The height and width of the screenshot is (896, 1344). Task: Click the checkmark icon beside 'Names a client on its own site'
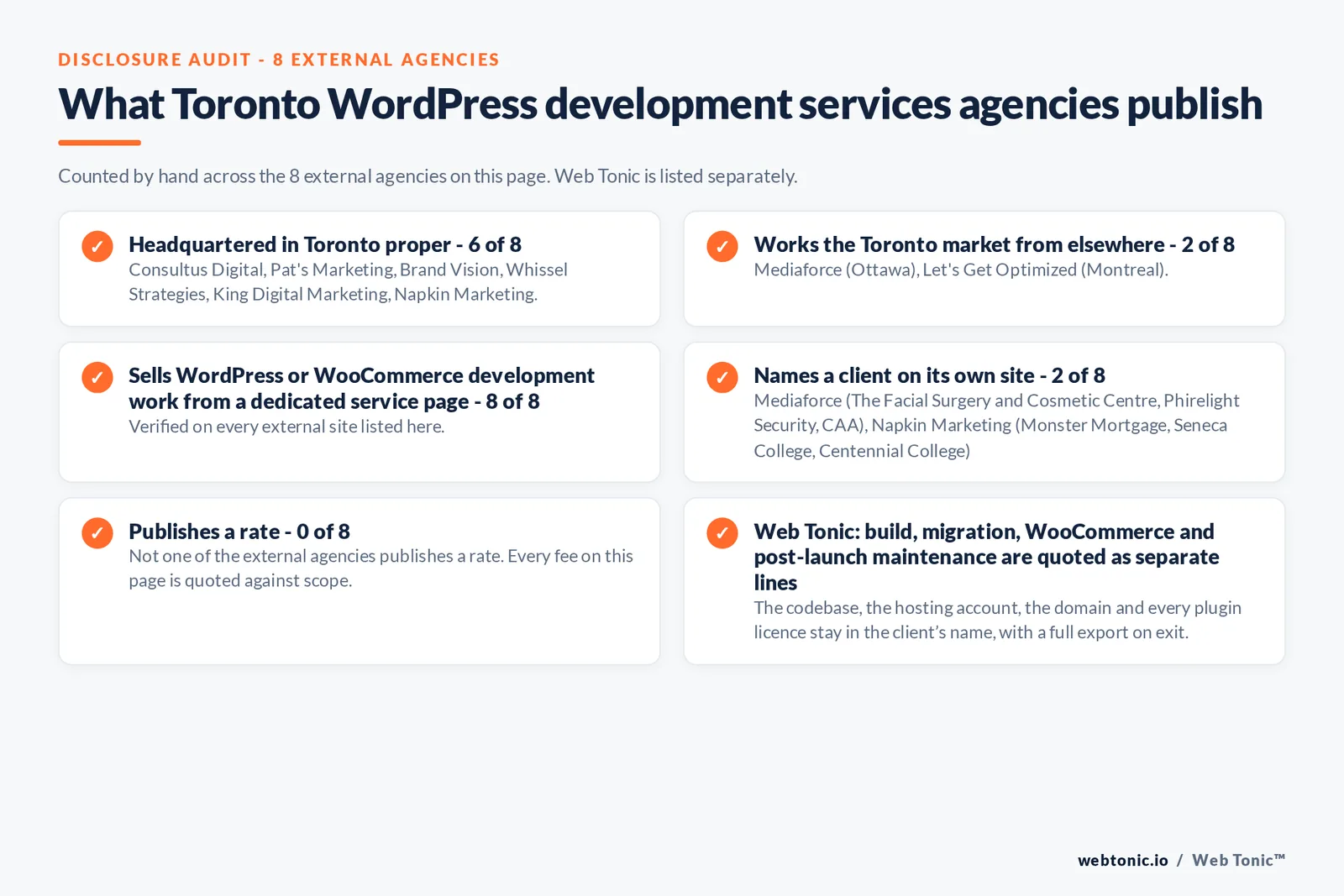click(722, 377)
